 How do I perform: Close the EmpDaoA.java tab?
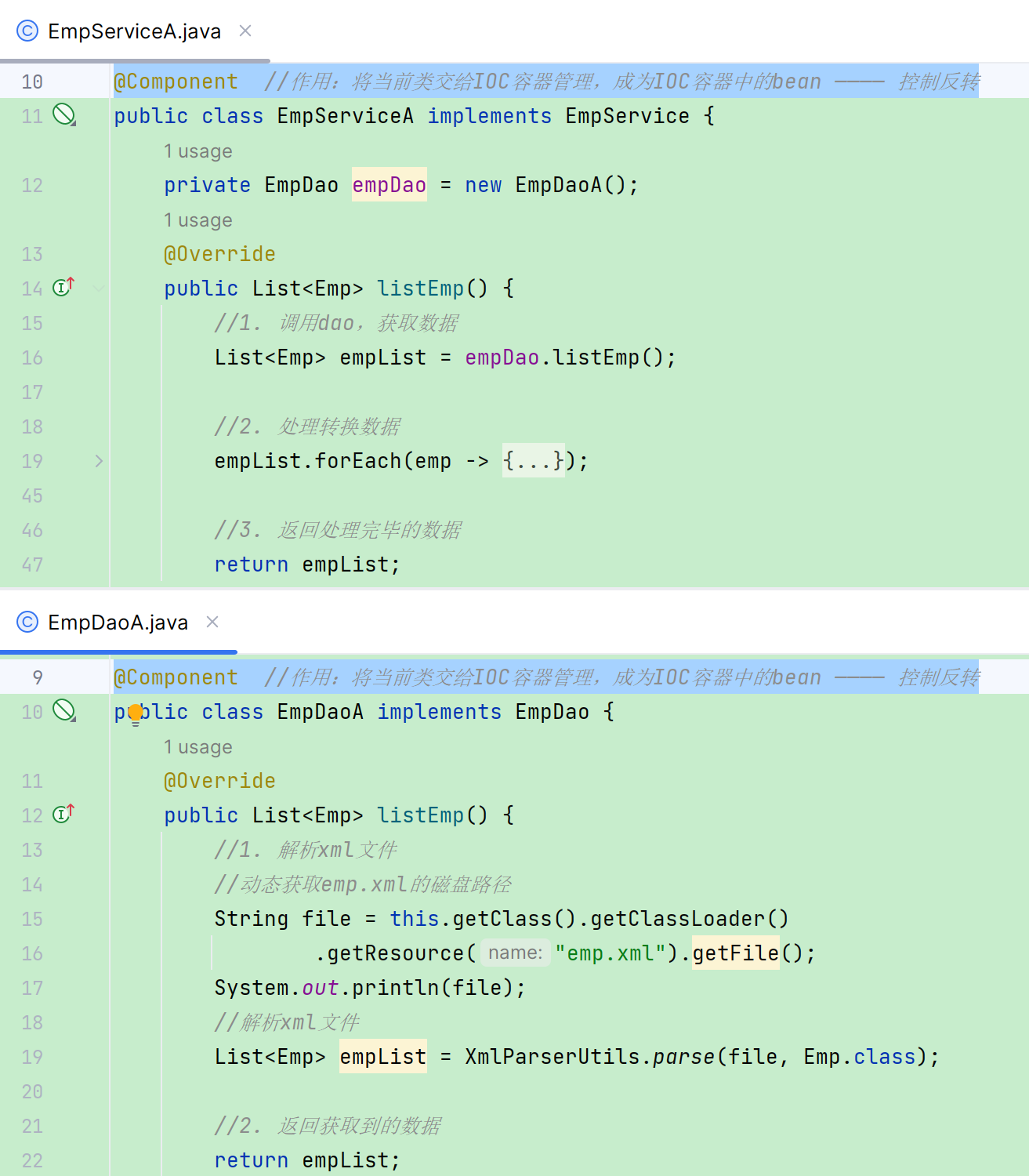pos(212,622)
